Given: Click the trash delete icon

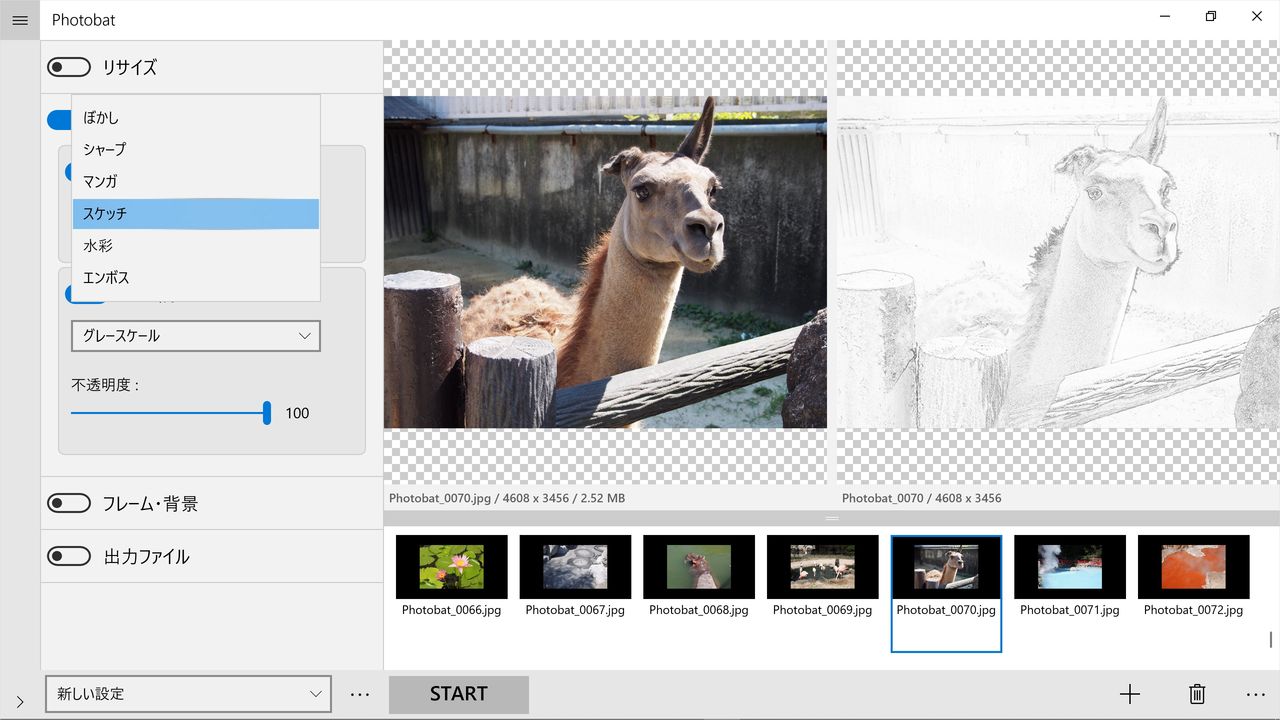Looking at the screenshot, I should tap(1197, 694).
